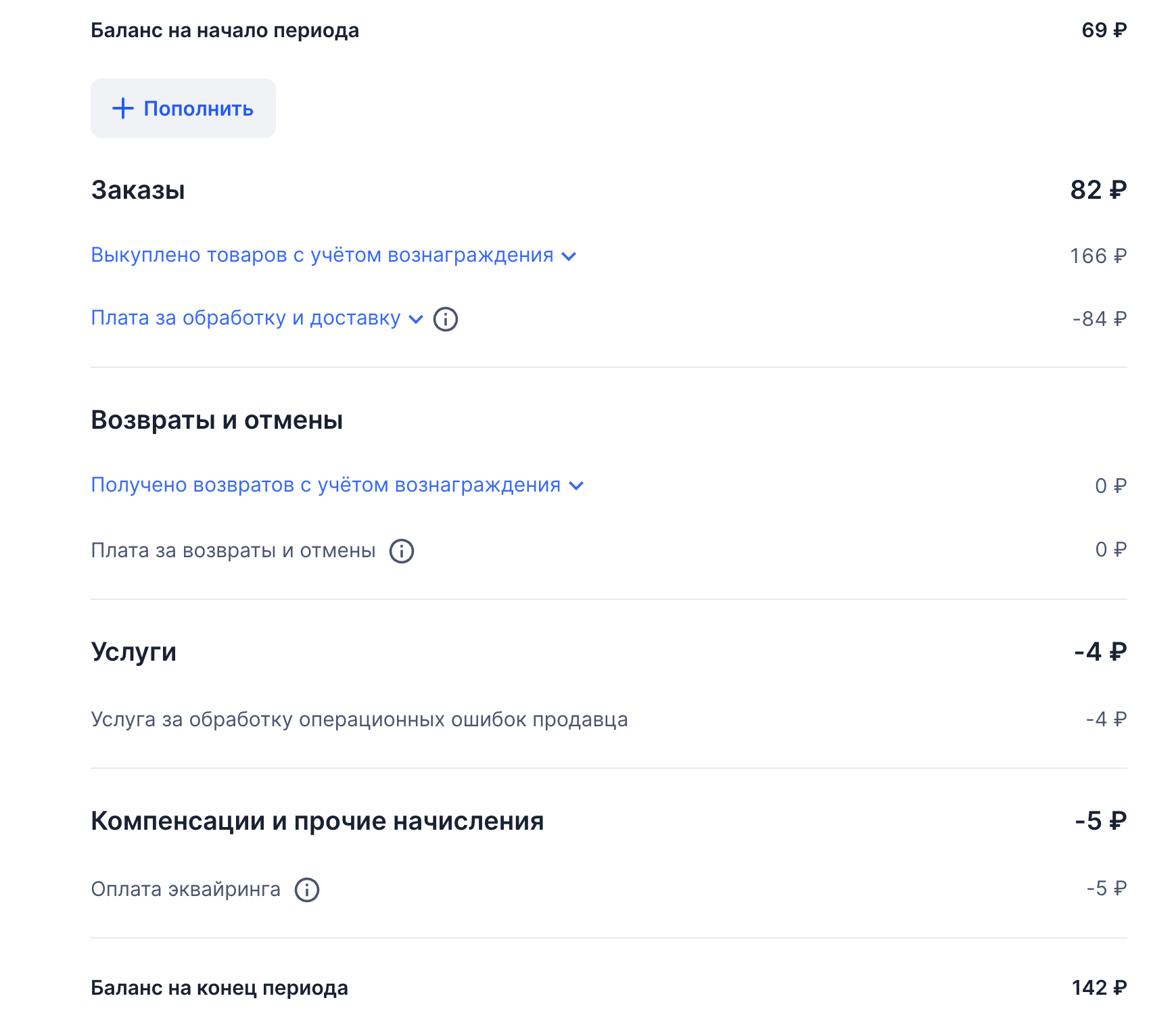
Task: Click the Заказы section heading
Action: pos(138,190)
